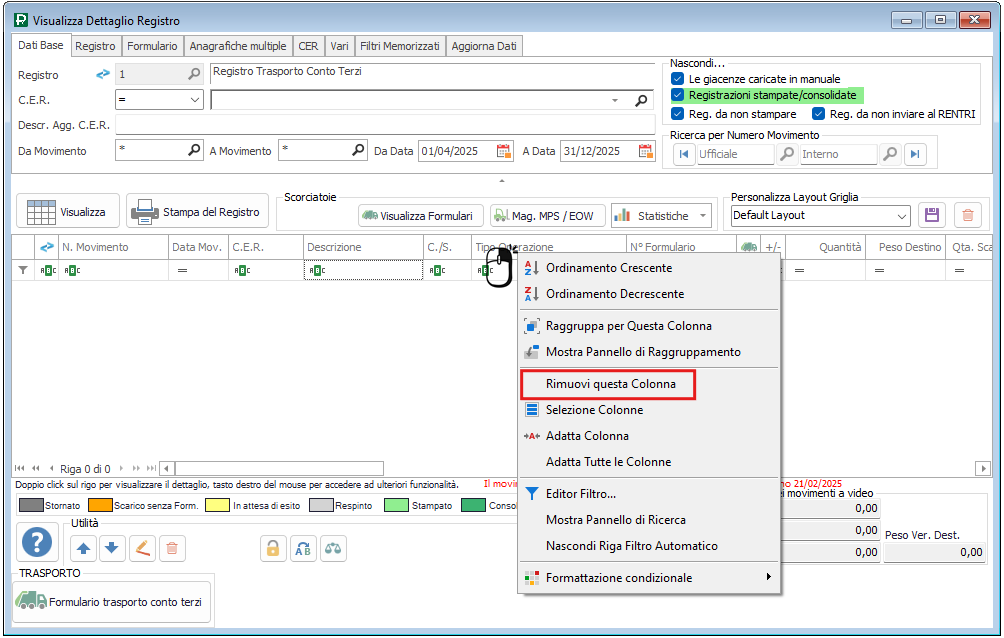Click the orange Scarico senza Form. swatch

pos(98,506)
